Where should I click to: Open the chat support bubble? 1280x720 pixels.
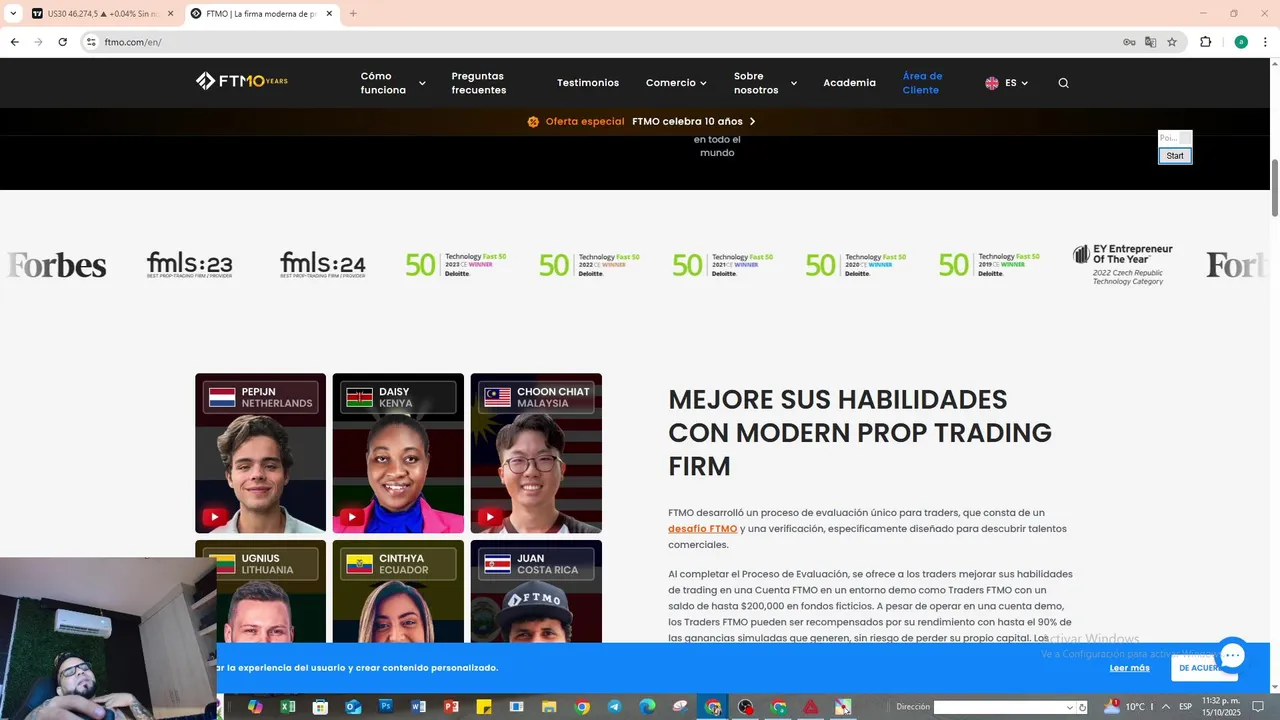[x=1232, y=656]
